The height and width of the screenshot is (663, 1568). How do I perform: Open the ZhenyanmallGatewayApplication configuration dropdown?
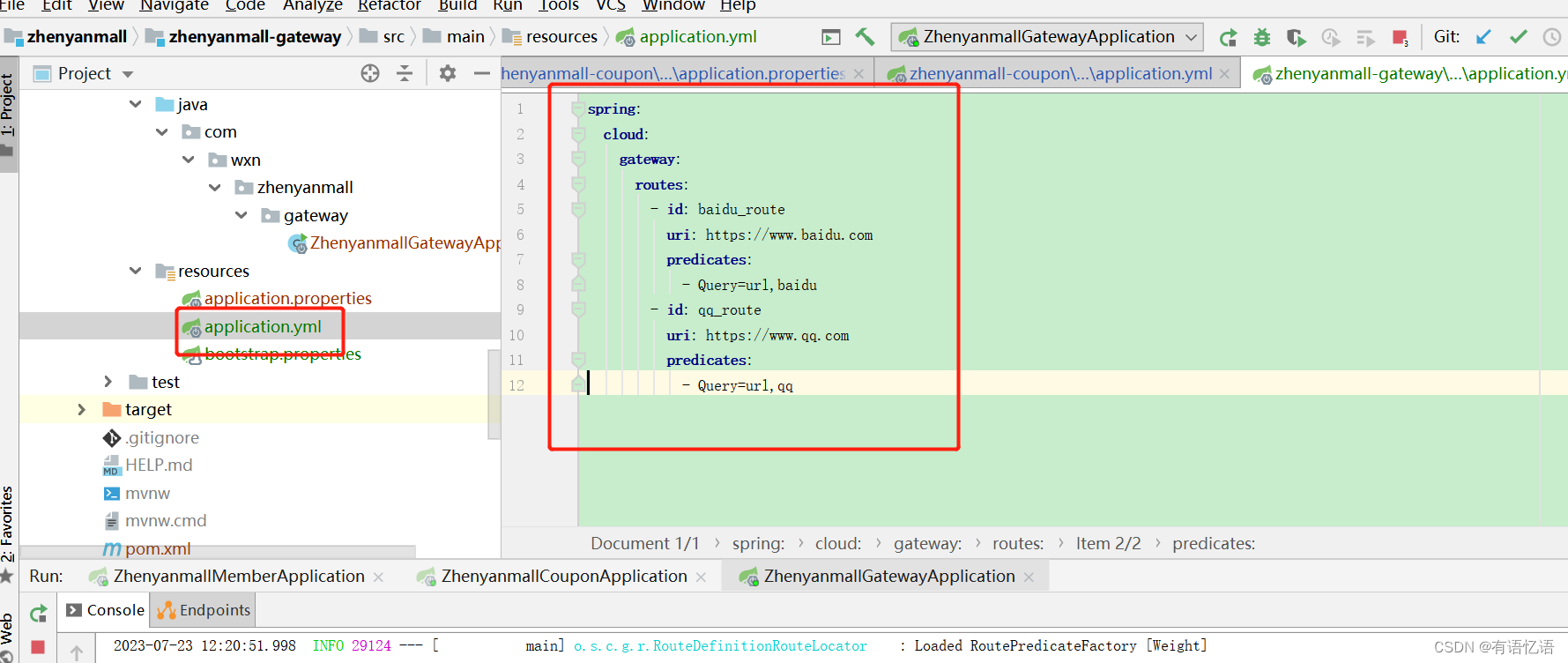tap(1047, 37)
